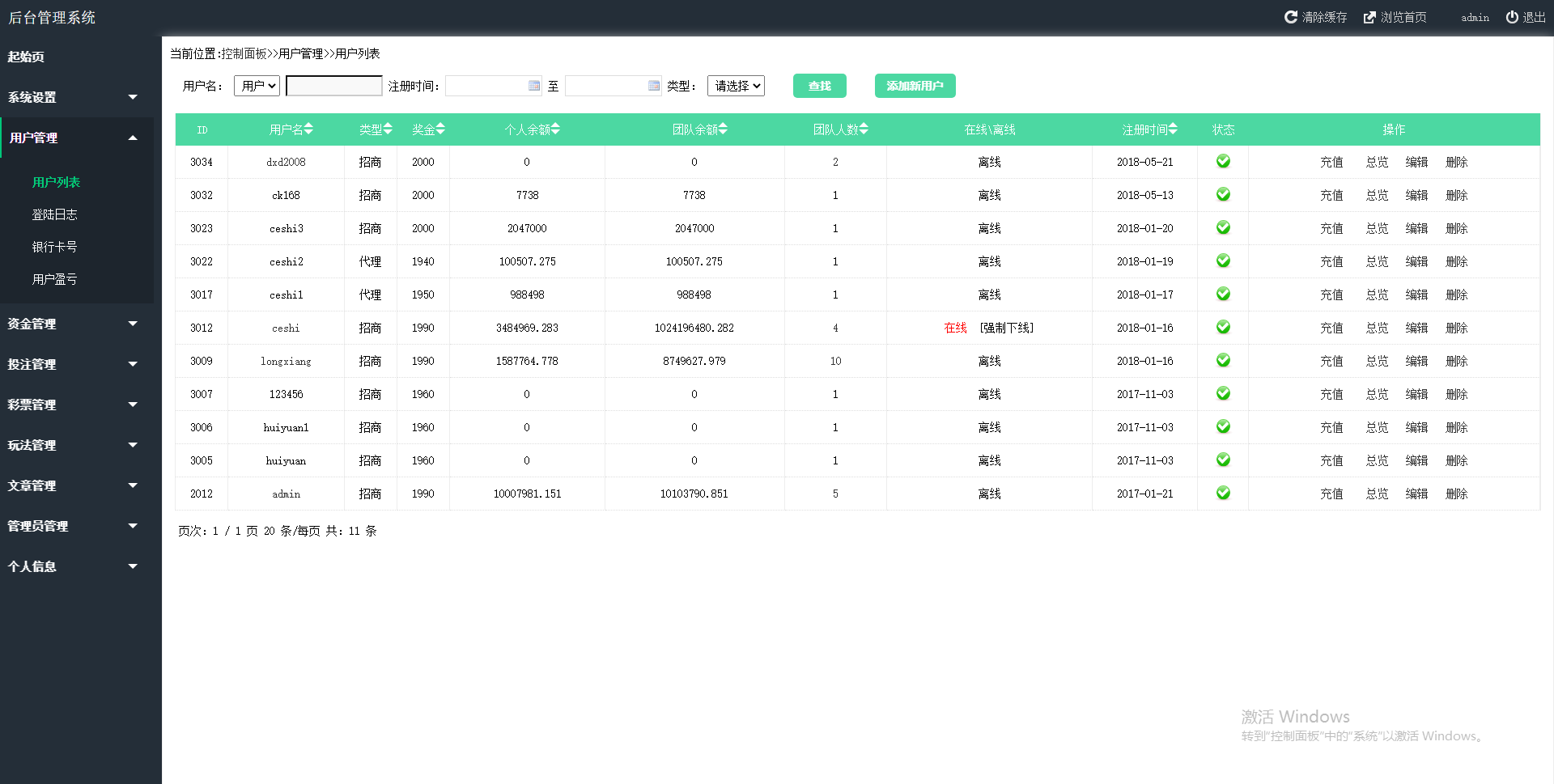Image resolution: width=1554 pixels, height=784 pixels.
Task: Toggle status checkmark for user dxd2008
Action: point(1223,162)
